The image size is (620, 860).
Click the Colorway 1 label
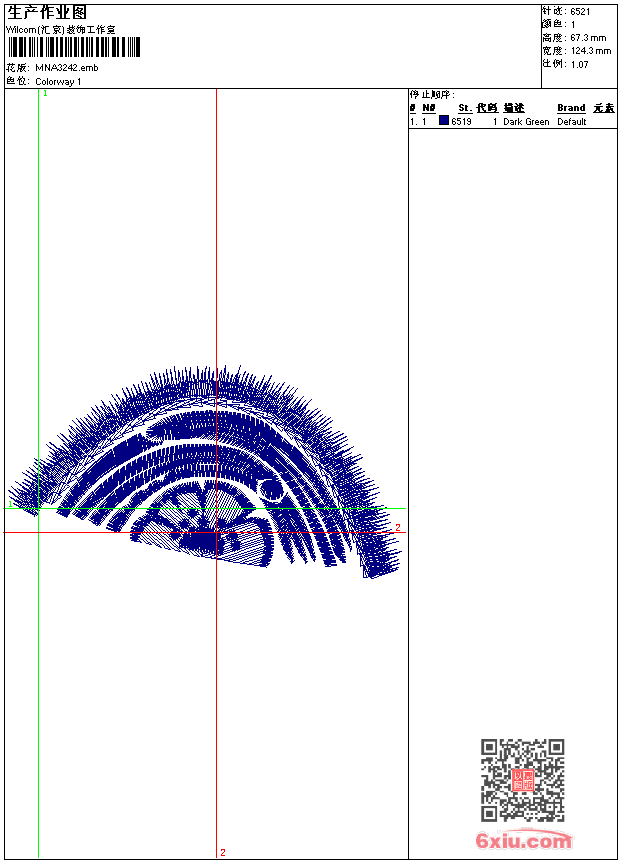58,82
